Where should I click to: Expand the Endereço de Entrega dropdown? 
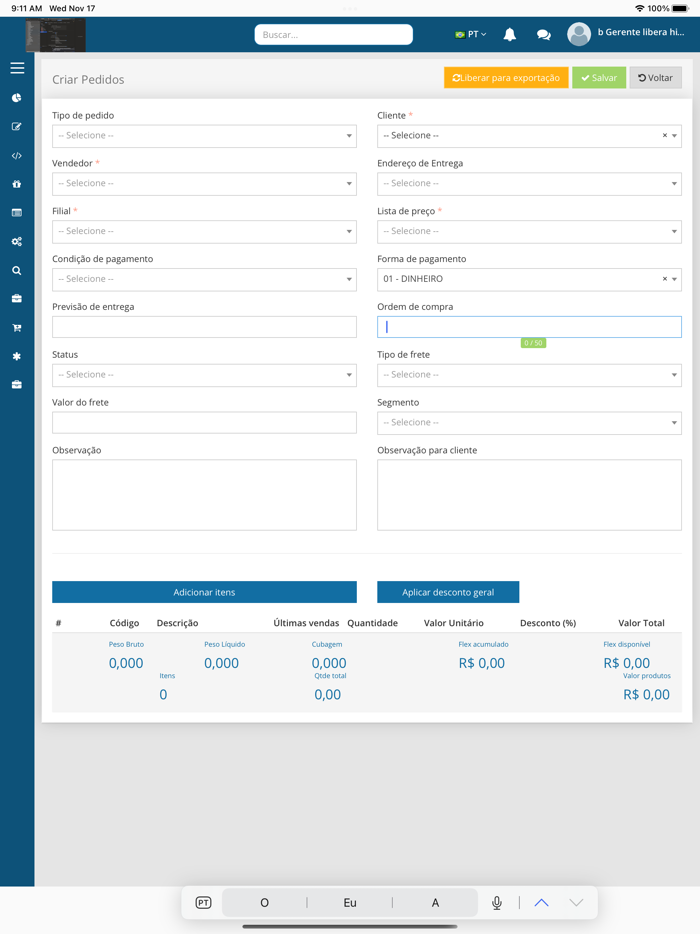coord(529,183)
